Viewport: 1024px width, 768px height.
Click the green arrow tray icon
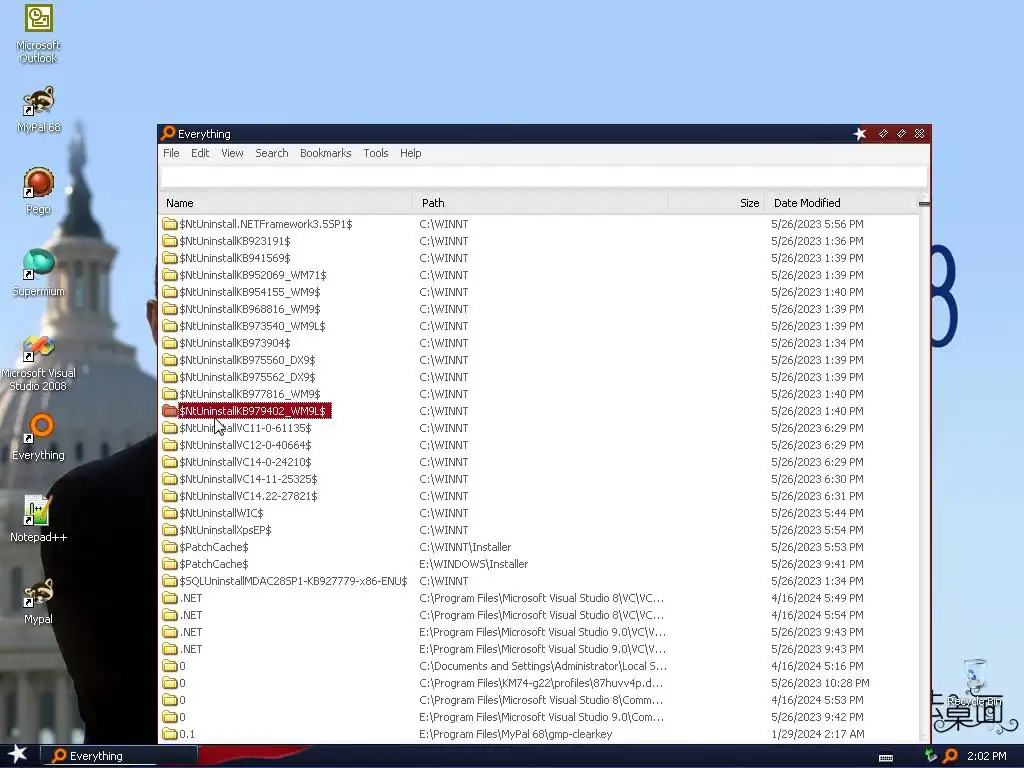tap(931, 756)
